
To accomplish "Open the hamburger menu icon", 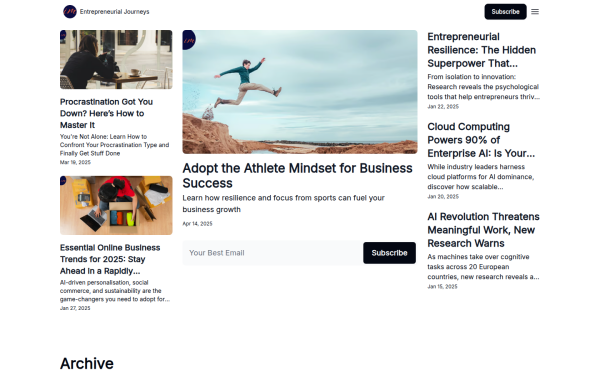I will click(535, 11).
